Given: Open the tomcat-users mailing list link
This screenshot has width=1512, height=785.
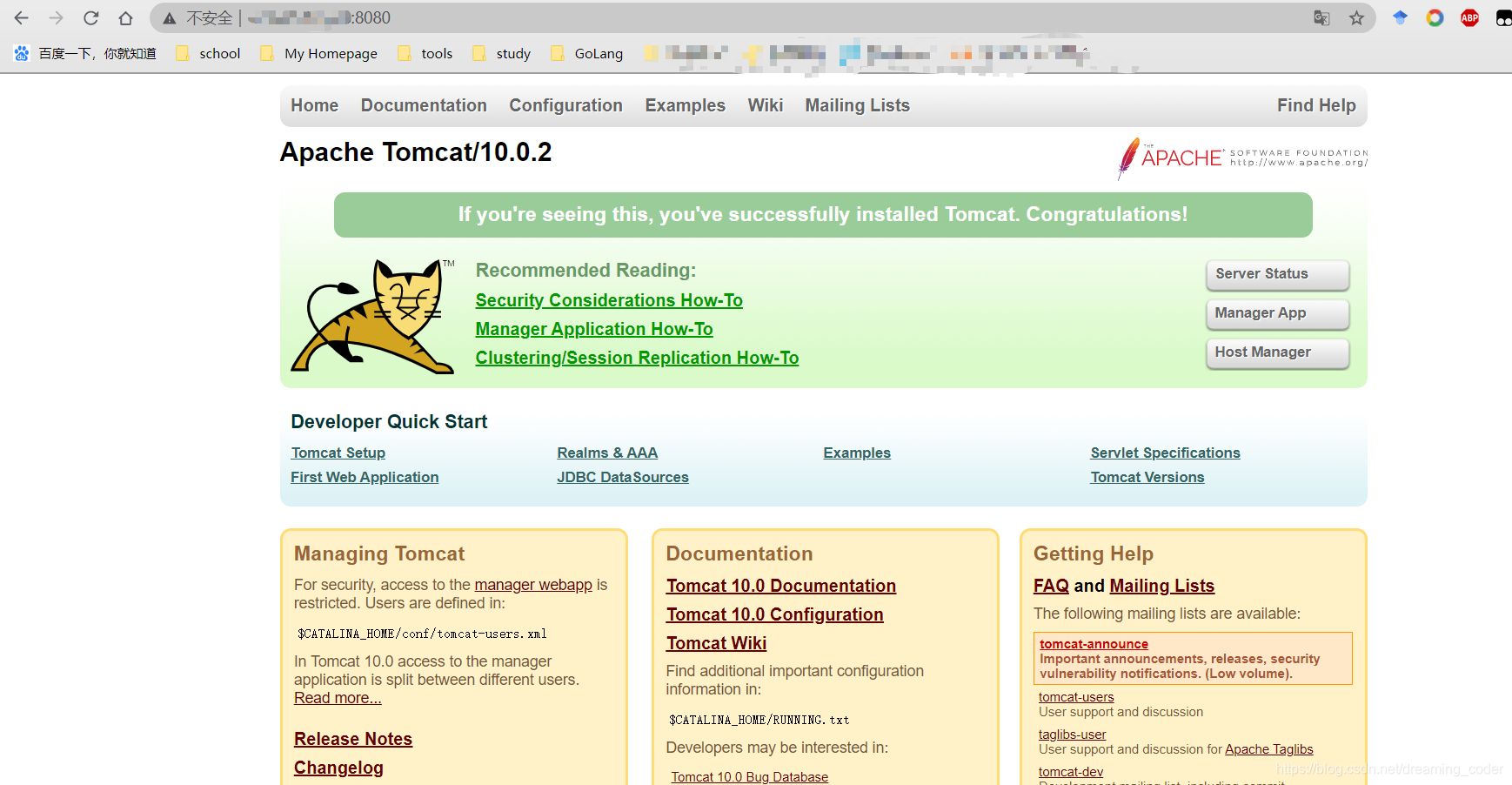Looking at the screenshot, I should pyautogui.click(x=1076, y=697).
